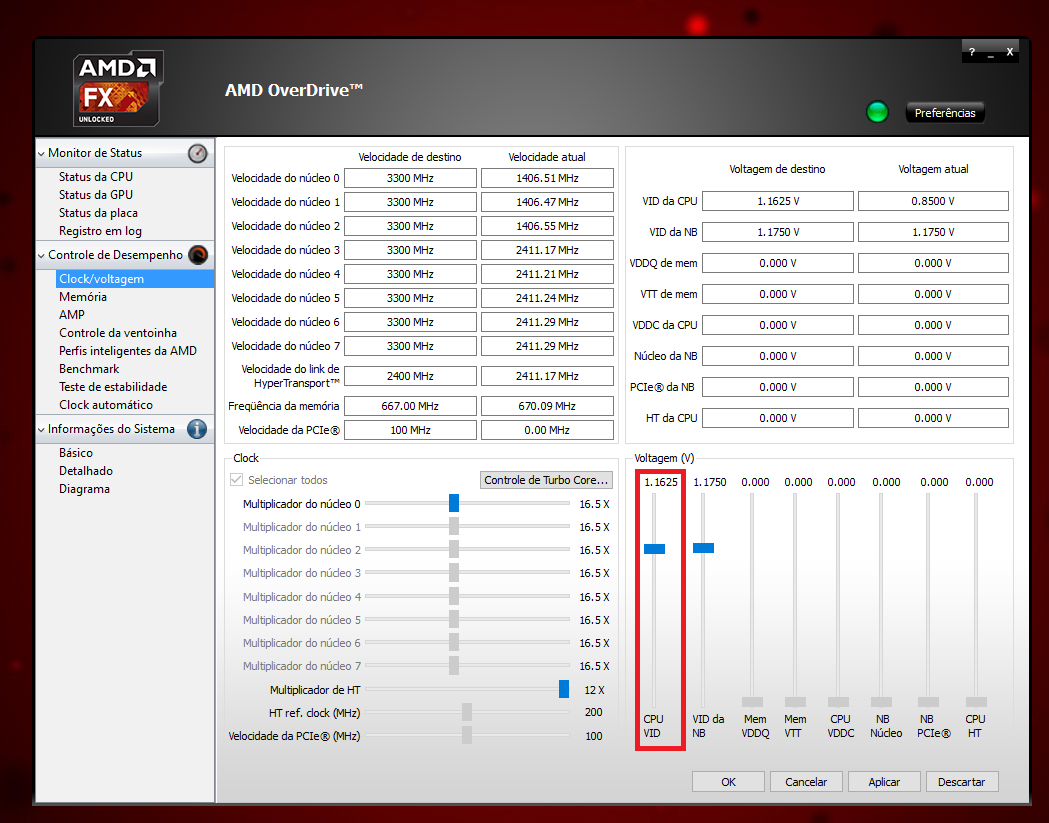Click the Mem VDDQ voltage slider handle
This screenshot has width=1049, height=823.
753,702
